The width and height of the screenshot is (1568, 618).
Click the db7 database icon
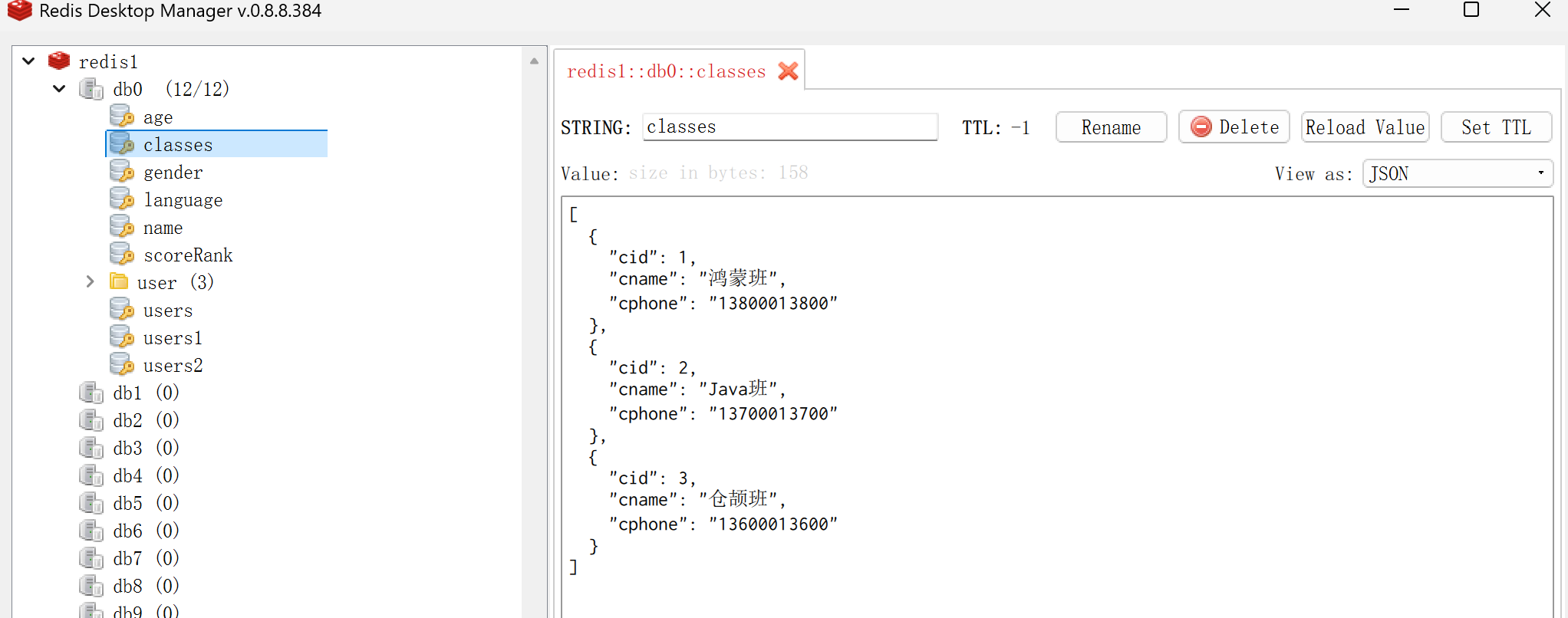pos(91,558)
